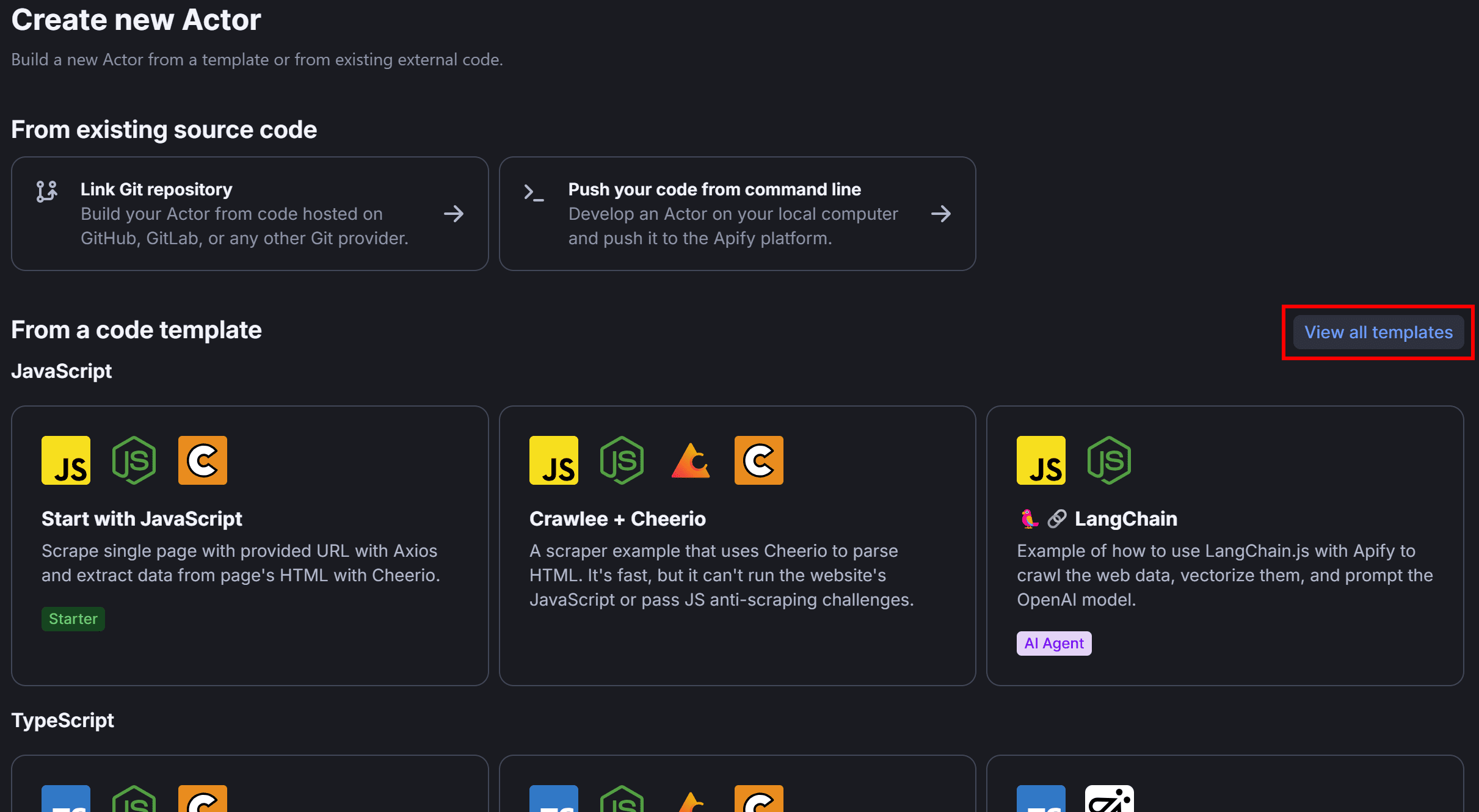Click the Node.js icon in LangChain card
The height and width of the screenshot is (812, 1479).
click(1109, 460)
